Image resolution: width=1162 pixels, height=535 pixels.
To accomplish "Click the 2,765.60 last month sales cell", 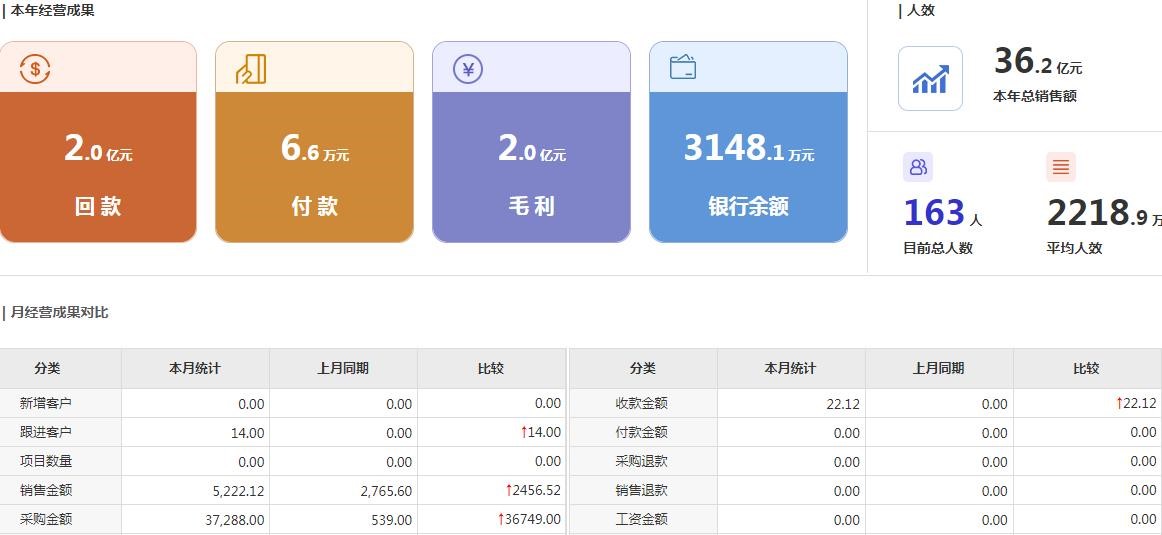I will click(343, 491).
